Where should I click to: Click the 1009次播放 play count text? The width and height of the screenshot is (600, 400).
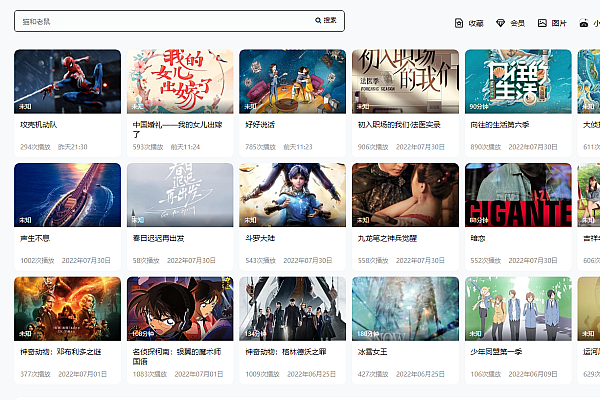tap(262, 374)
